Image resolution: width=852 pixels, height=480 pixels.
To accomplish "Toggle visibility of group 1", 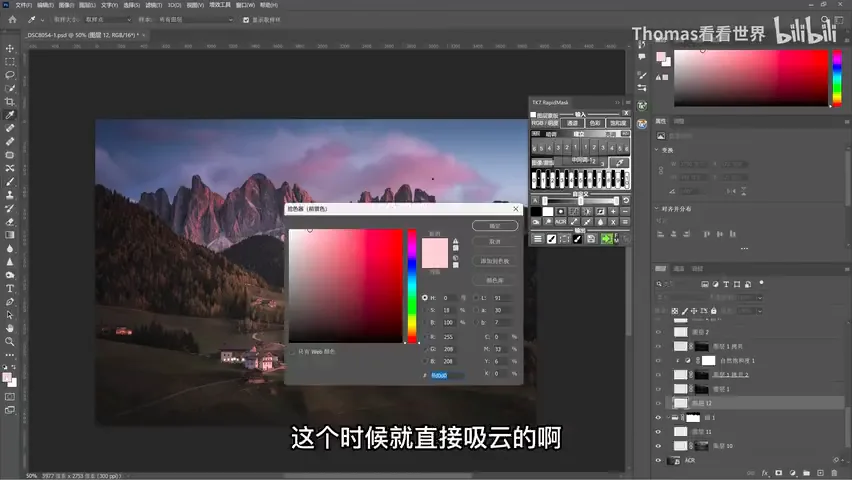I will pyautogui.click(x=659, y=417).
